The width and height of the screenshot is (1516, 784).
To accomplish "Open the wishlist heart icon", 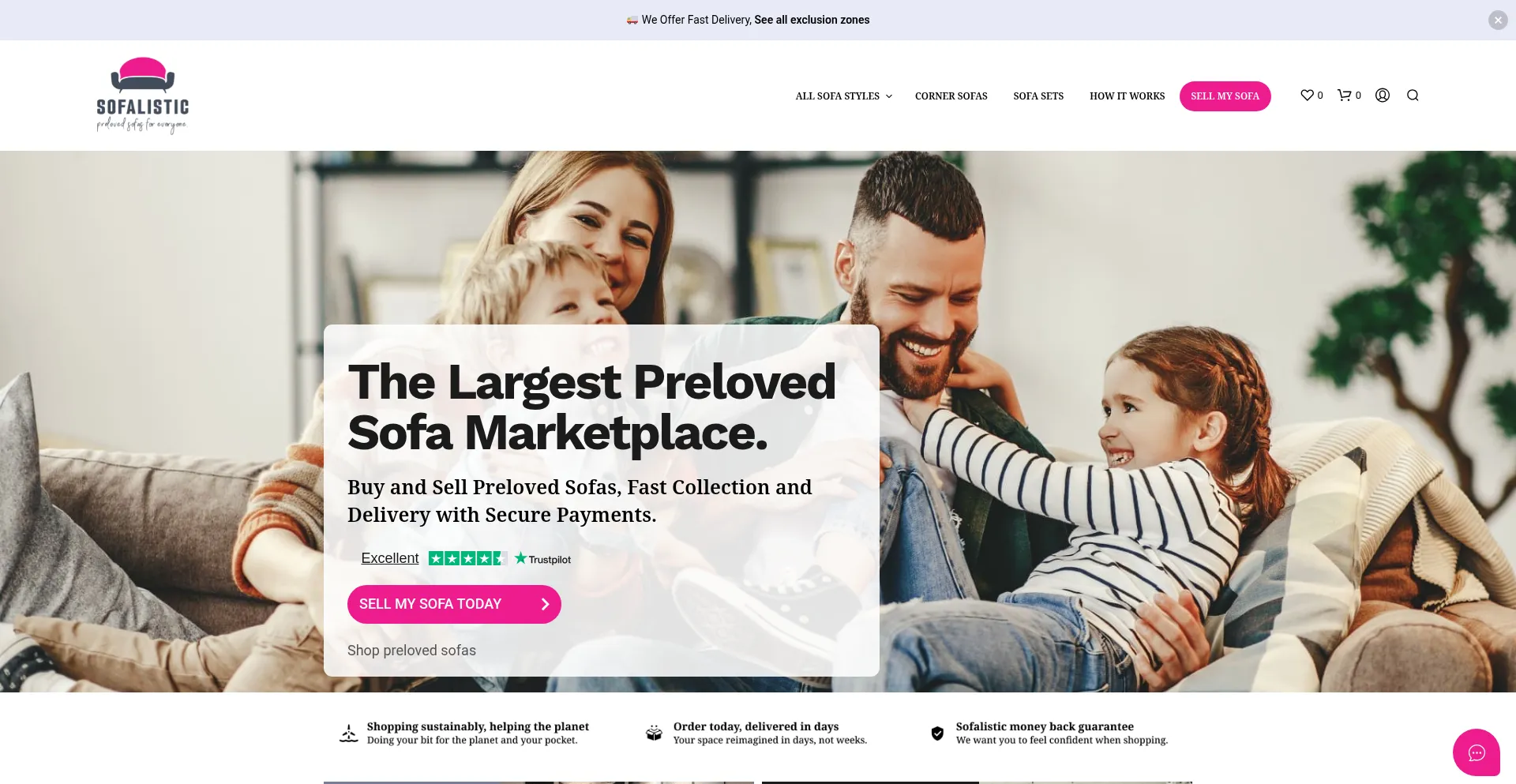I will coord(1307,96).
